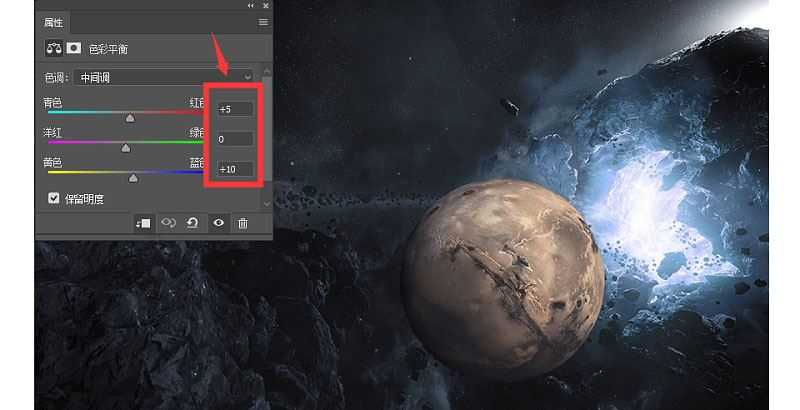The width and height of the screenshot is (800, 410).
Task: Click the 洋红-绿色 slider handle
Action: 125,148
